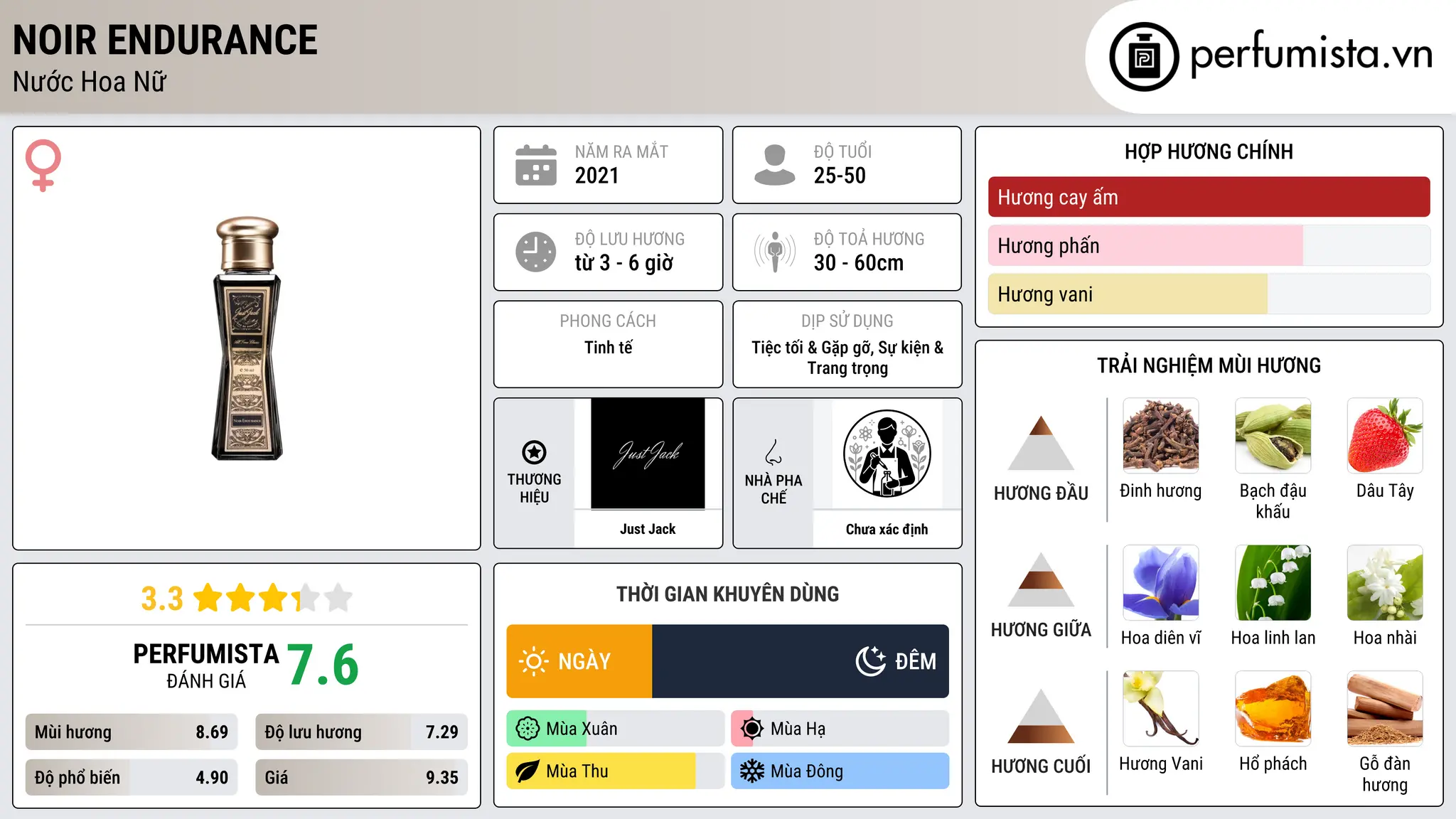The width and height of the screenshot is (1456, 819).
Task: Click the HỢP HƯƠNG CHÍNH heading
Action: [x=1209, y=151]
